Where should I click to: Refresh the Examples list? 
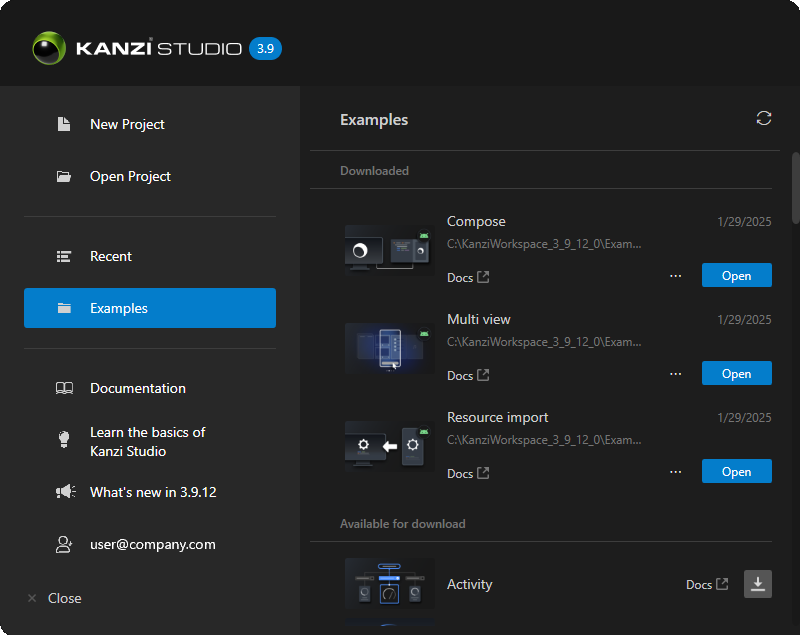(x=764, y=118)
